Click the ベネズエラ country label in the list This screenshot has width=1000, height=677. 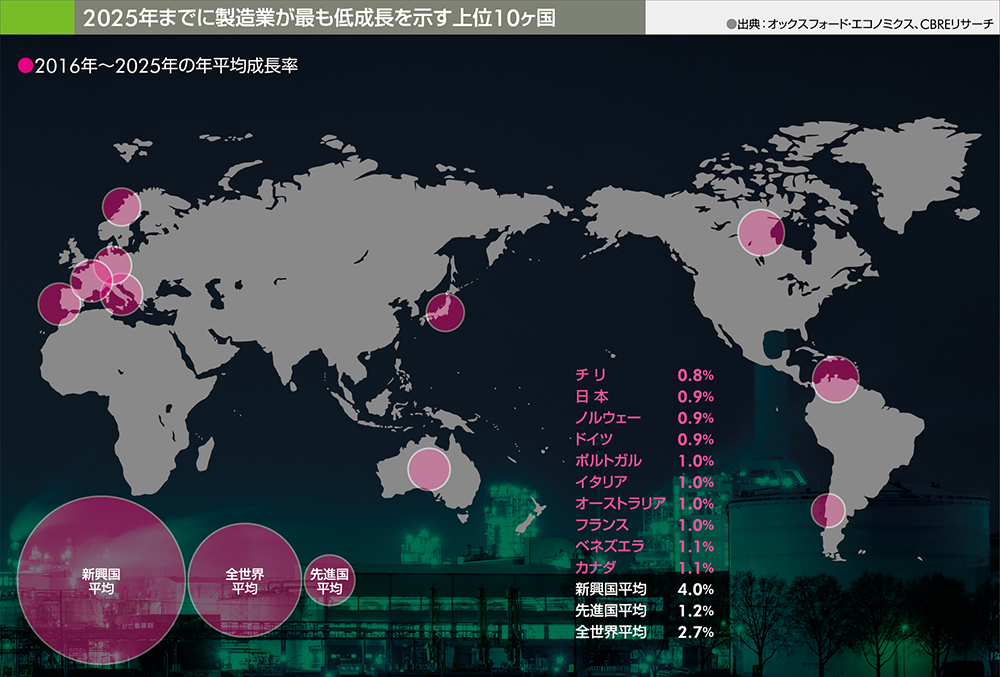click(610, 546)
